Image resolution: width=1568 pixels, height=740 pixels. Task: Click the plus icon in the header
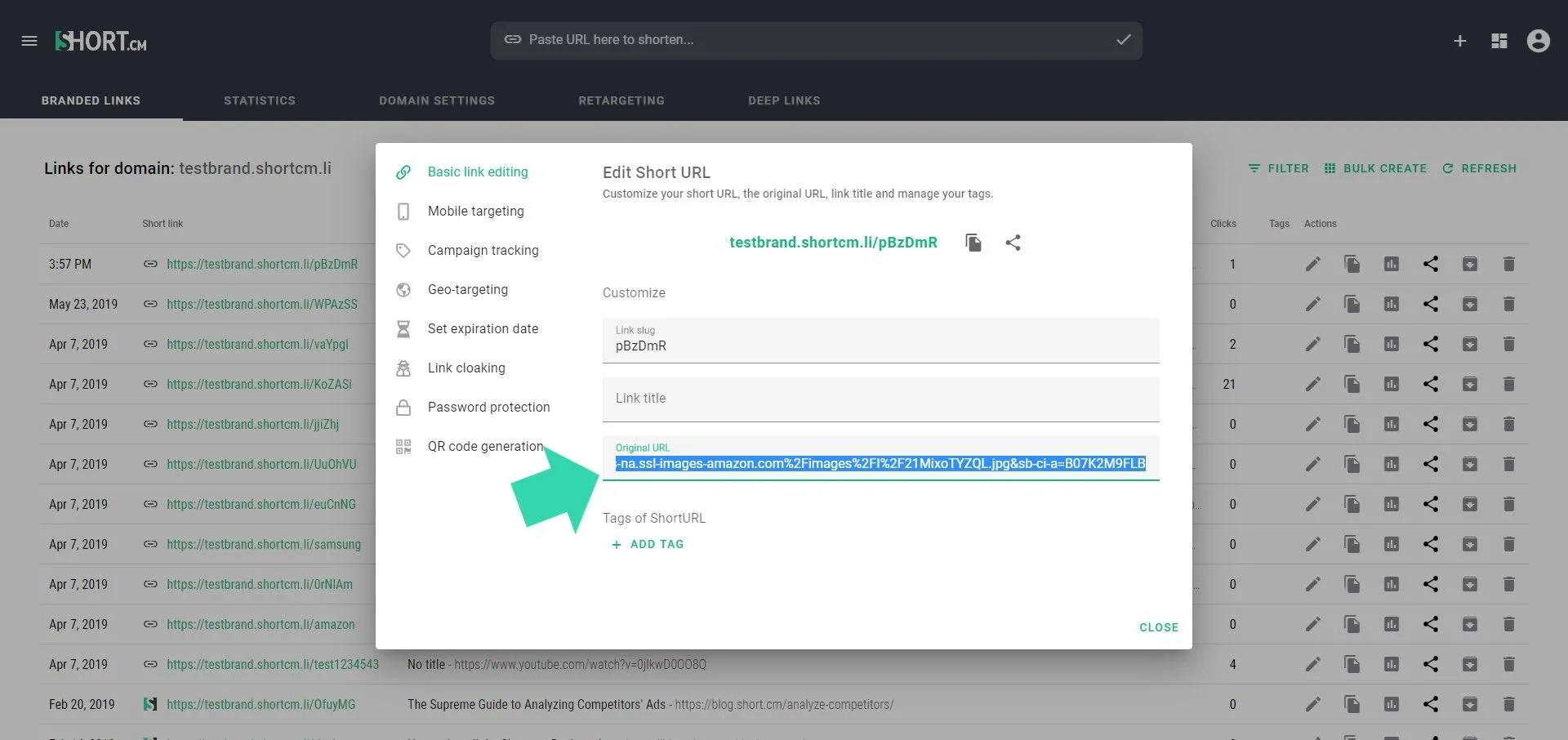click(x=1460, y=41)
